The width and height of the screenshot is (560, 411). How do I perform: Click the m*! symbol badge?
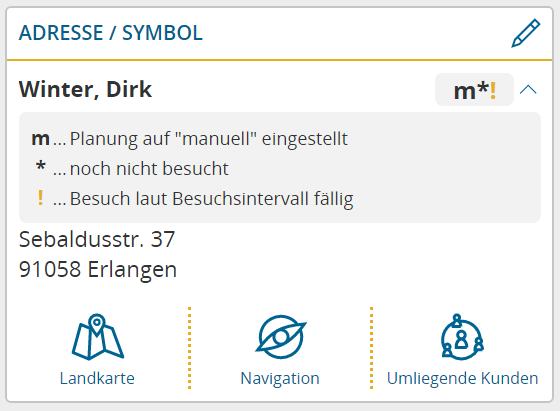coord(474,90)
